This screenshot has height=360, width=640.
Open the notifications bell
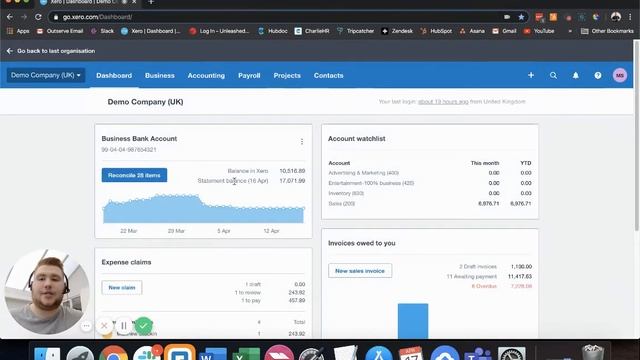tap(576, 75)
